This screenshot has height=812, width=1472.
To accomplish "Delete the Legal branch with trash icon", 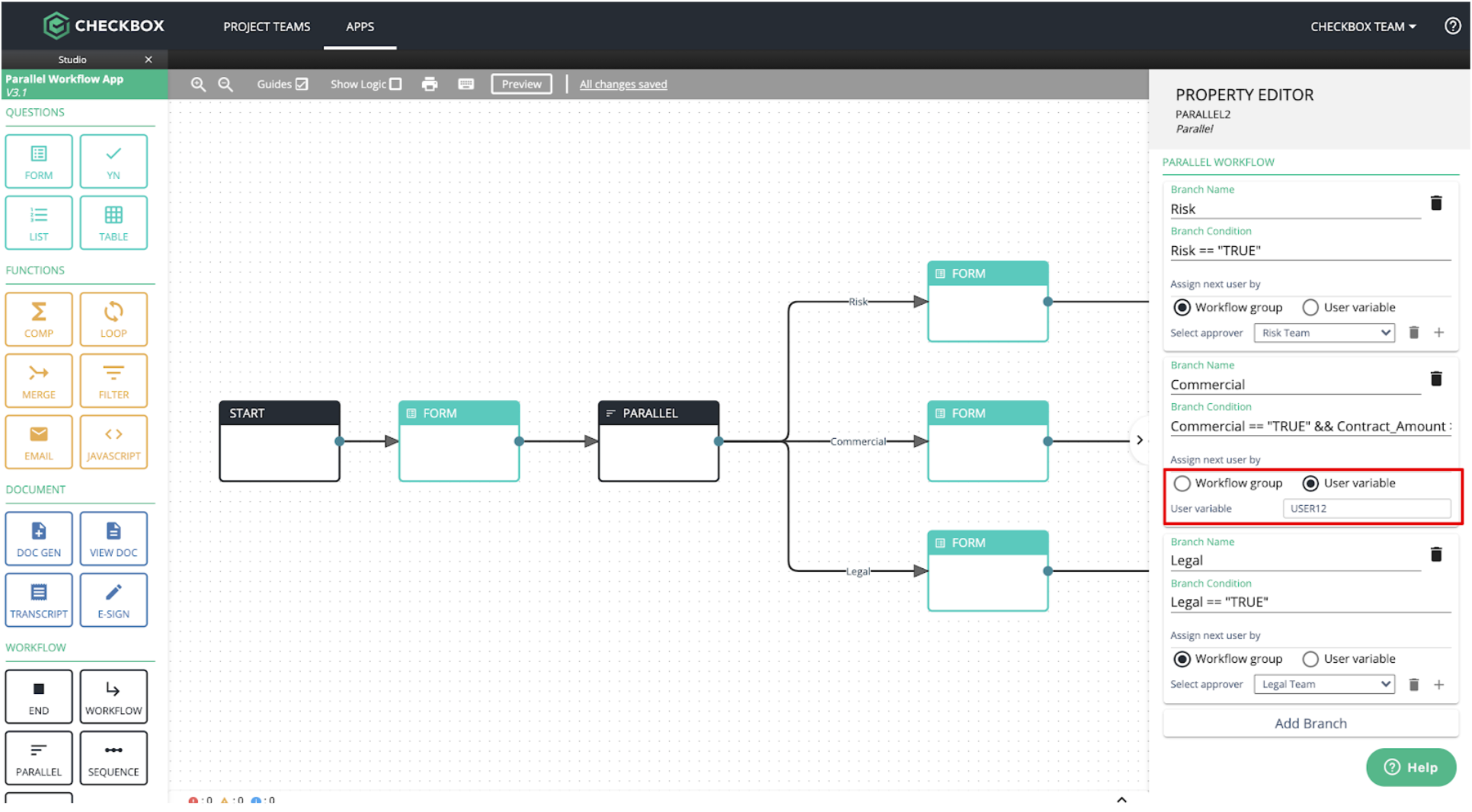I will tap(1436, 555).
